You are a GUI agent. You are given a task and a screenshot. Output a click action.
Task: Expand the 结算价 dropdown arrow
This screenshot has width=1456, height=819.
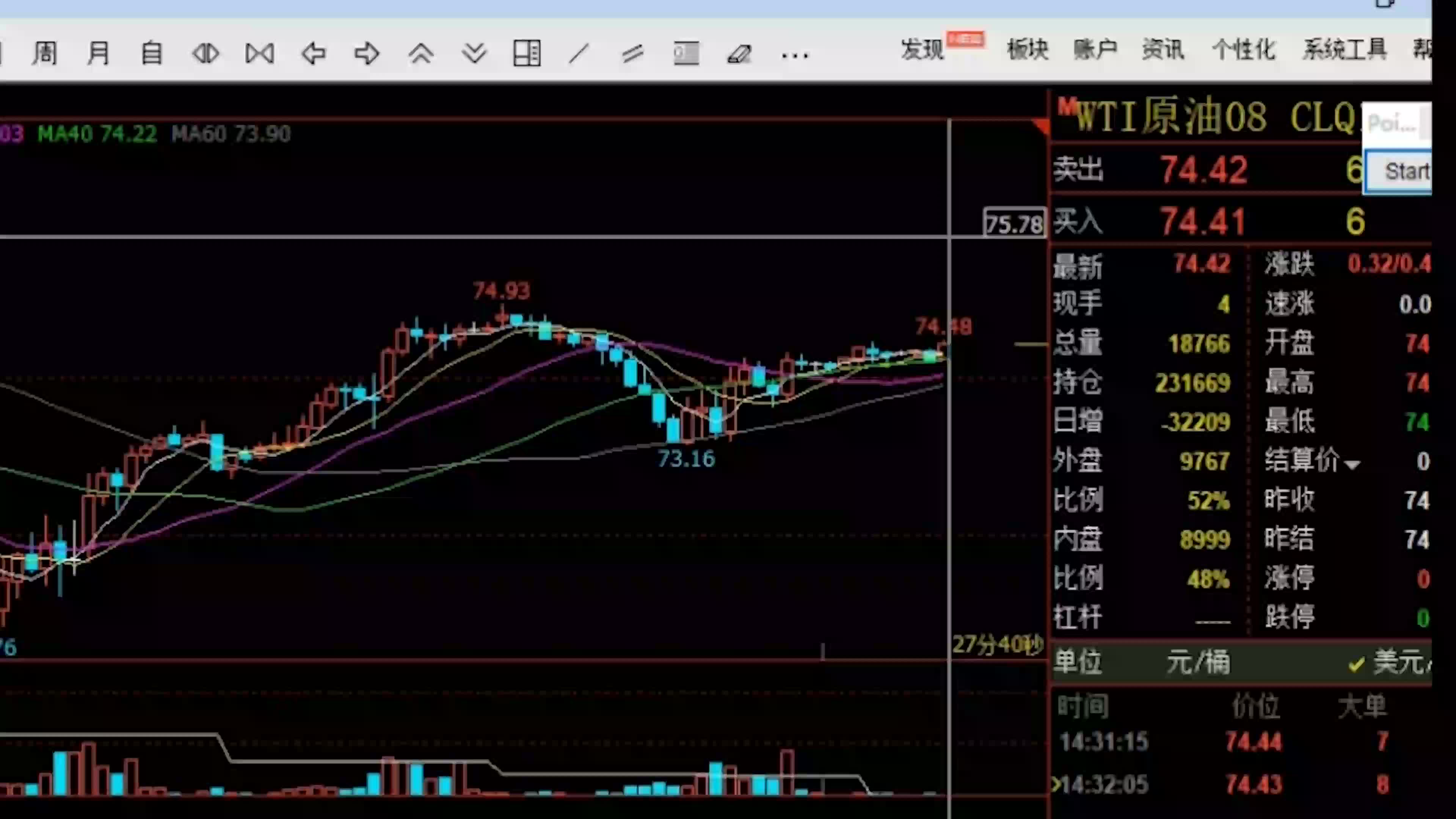tap(1352, 465)
